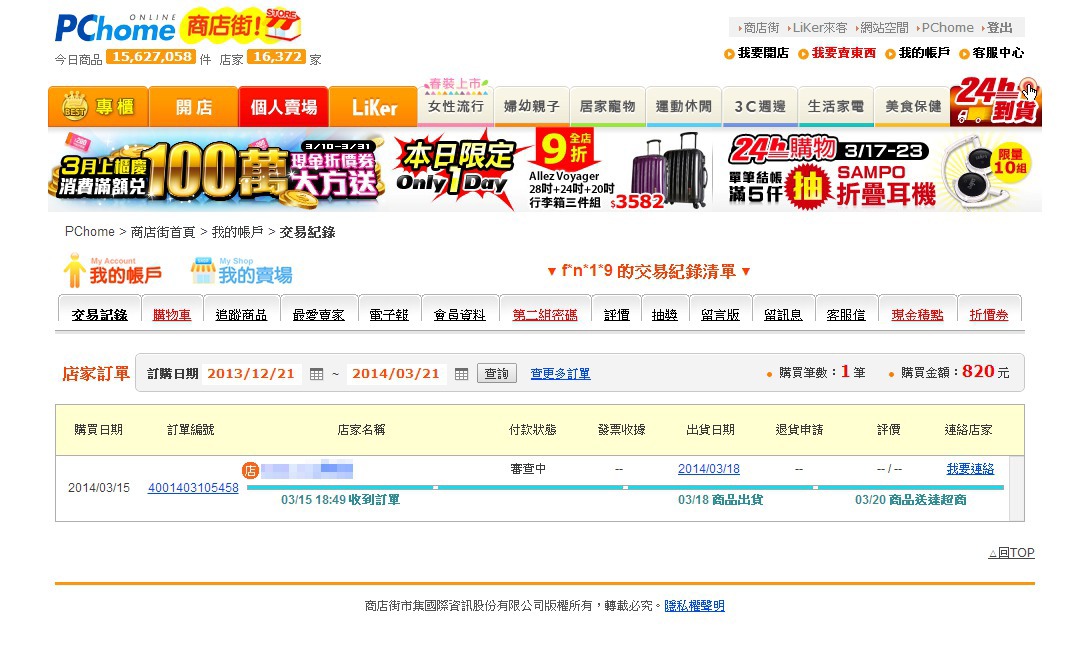The width and height of the screenshot is (1077, 646).
Task: Open the end date calendar picker
Action: click(462, 374)
